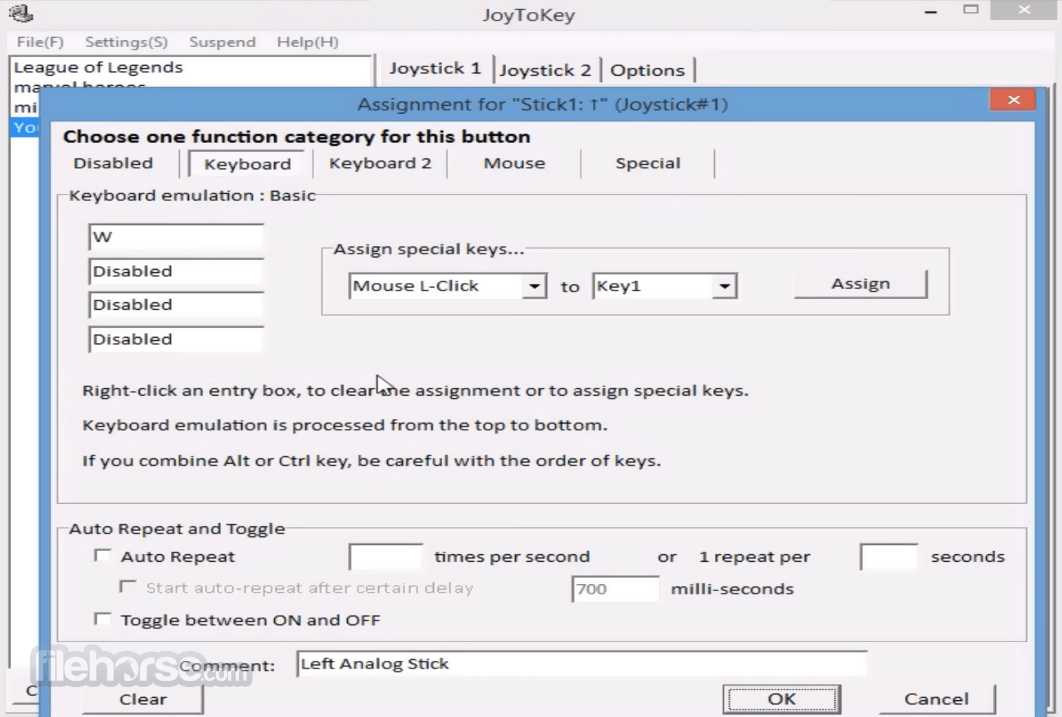The width and height of the screenshot is (1062, 717).
Task: Minimize the JoyToKey main window
Action: coord(931,12)
